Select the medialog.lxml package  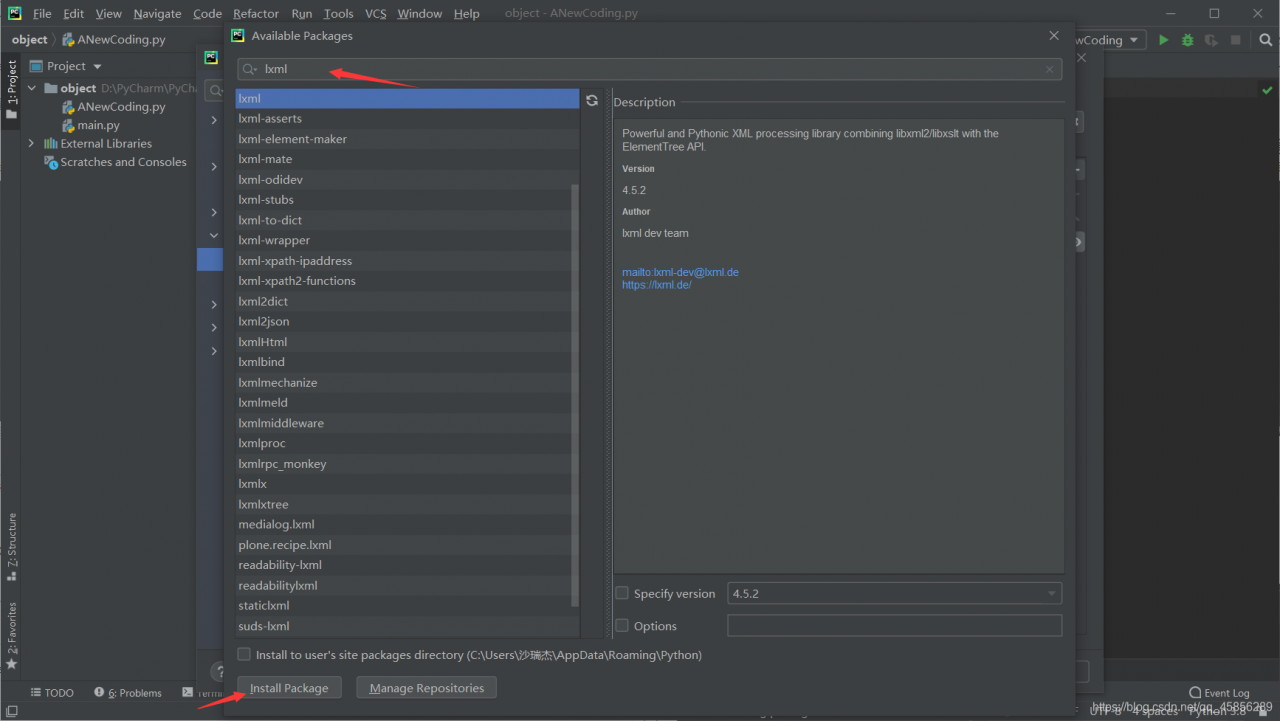(403, 524)
